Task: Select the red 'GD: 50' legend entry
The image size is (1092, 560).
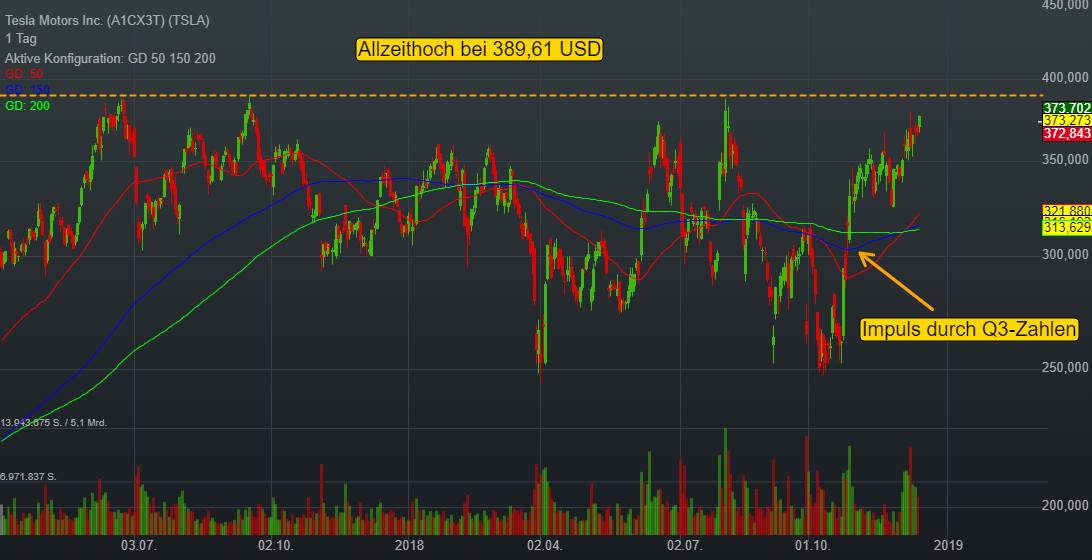Action: (24, 74)
